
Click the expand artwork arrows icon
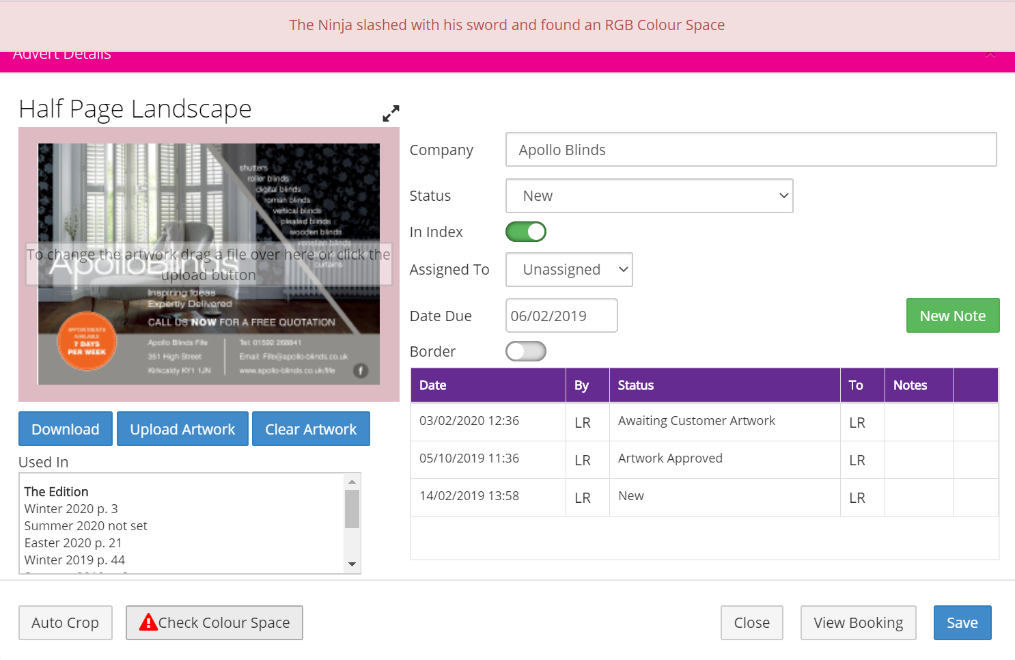(x=391, y=114)
